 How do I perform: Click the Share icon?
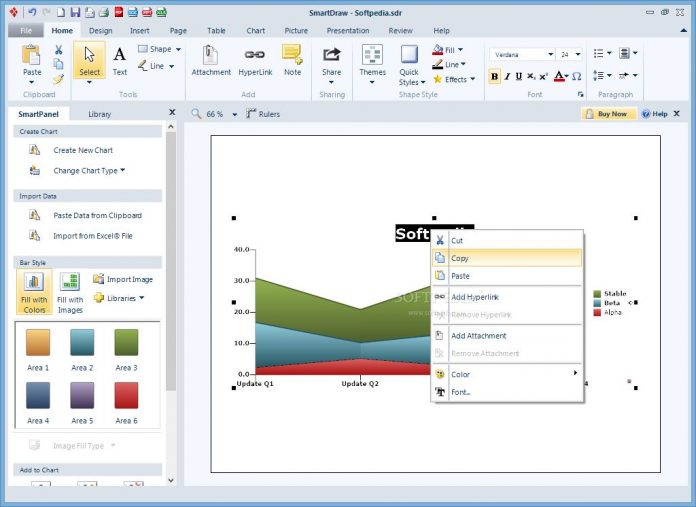[332, 55]
